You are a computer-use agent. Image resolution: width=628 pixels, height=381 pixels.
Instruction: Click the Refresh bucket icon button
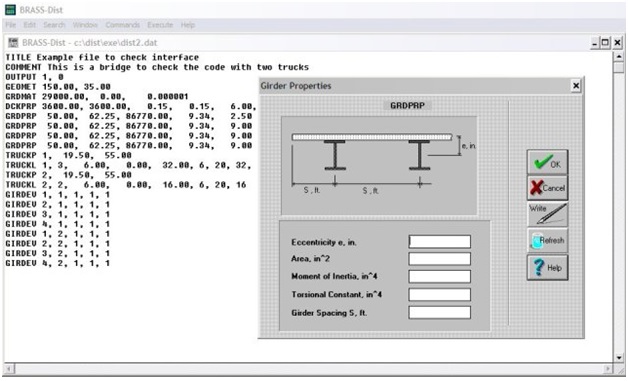(x=547, y=240)
